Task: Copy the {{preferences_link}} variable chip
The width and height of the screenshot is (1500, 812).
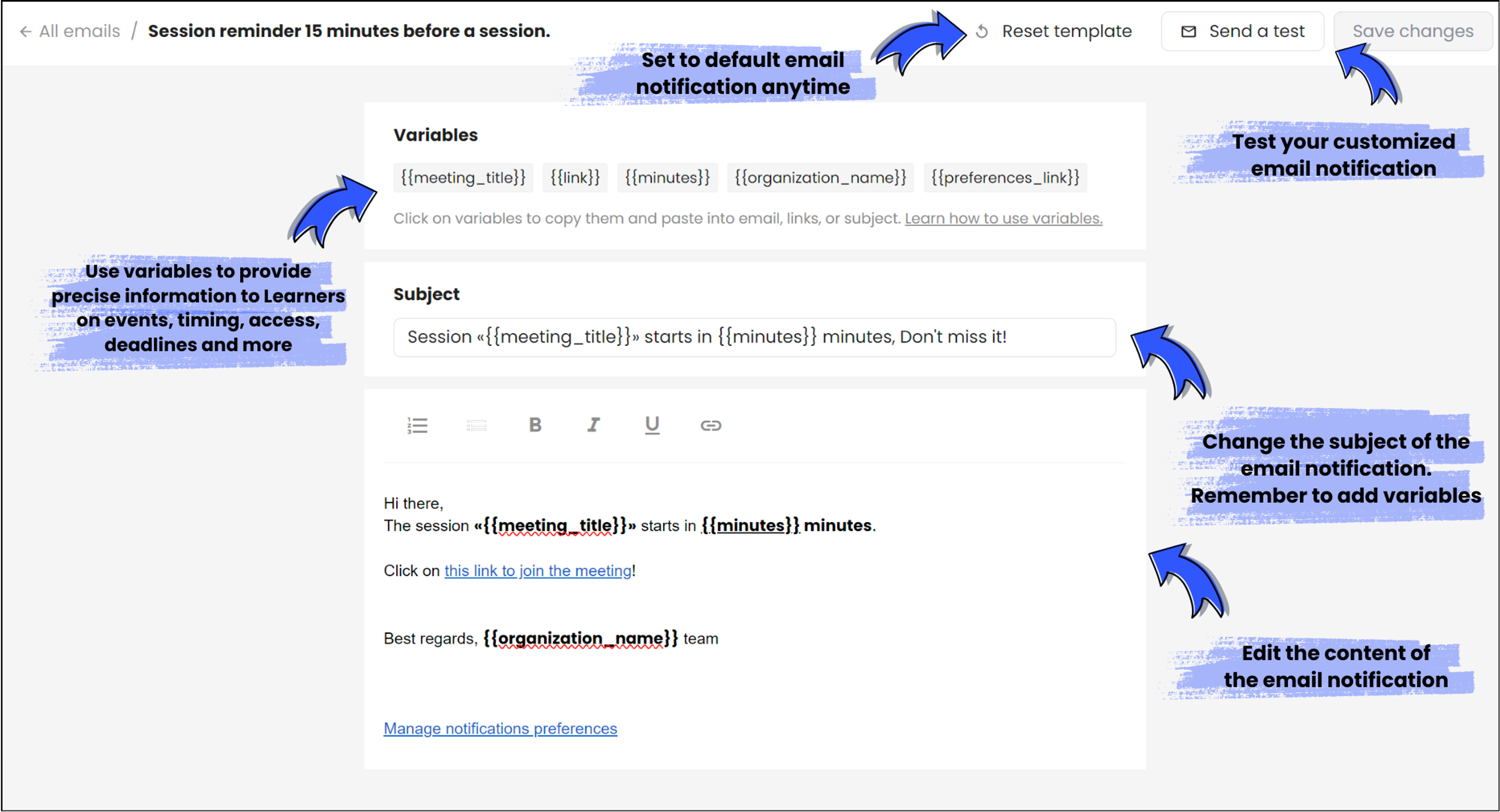Action: pyautogui.click(x=1005, y=178)
